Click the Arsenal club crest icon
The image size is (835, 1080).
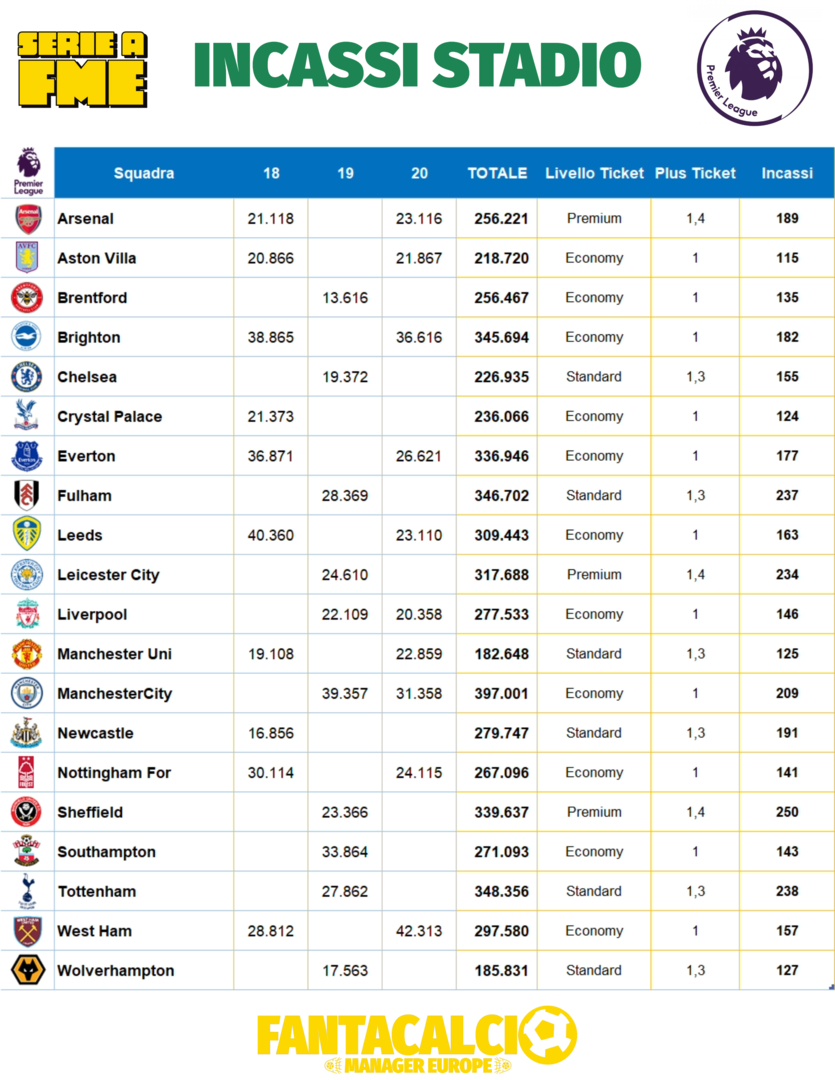click(27, 218)
